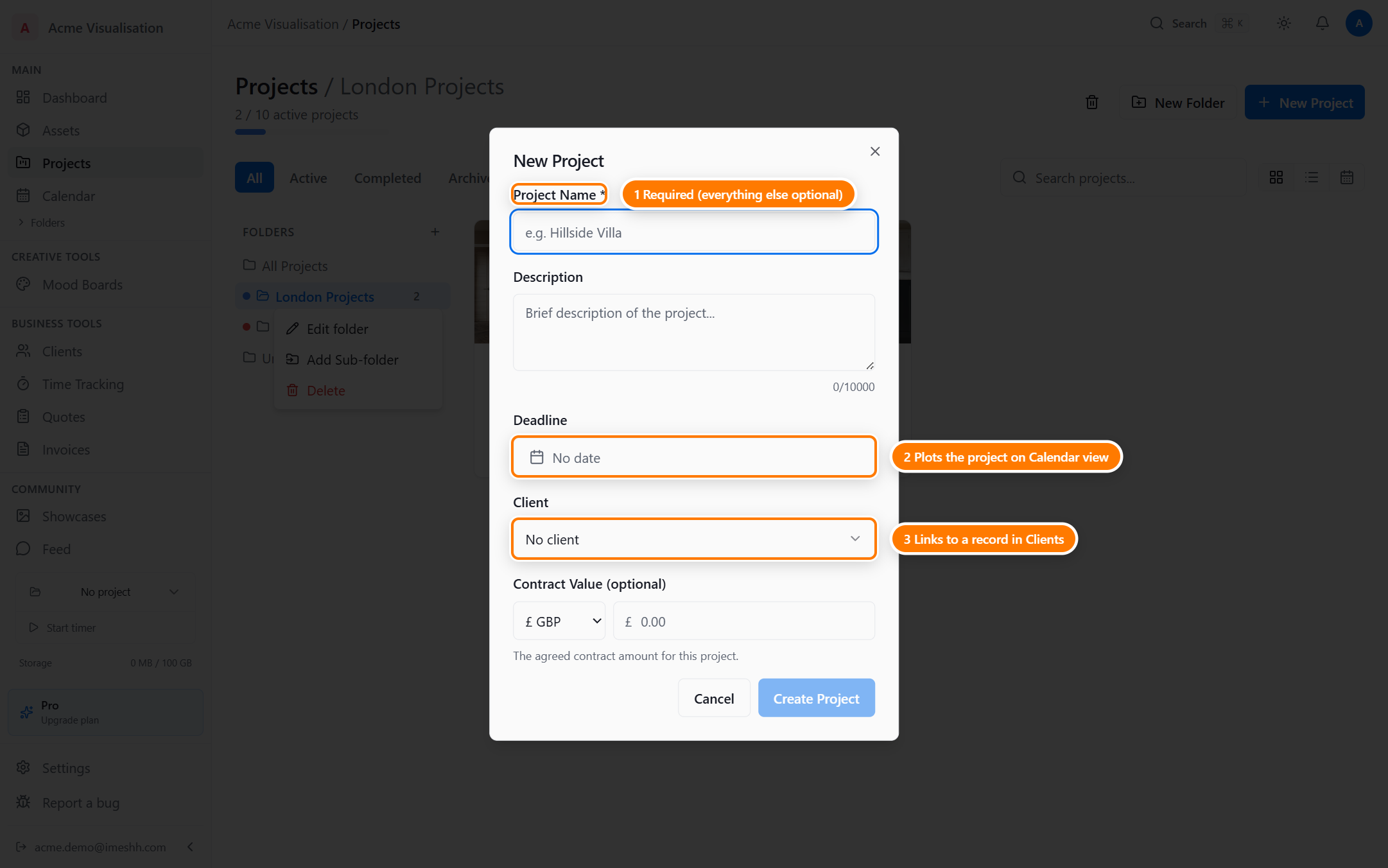Open Assets in the sidebar
This screenshot has width=1388, height=868.
tap(60, 130)
